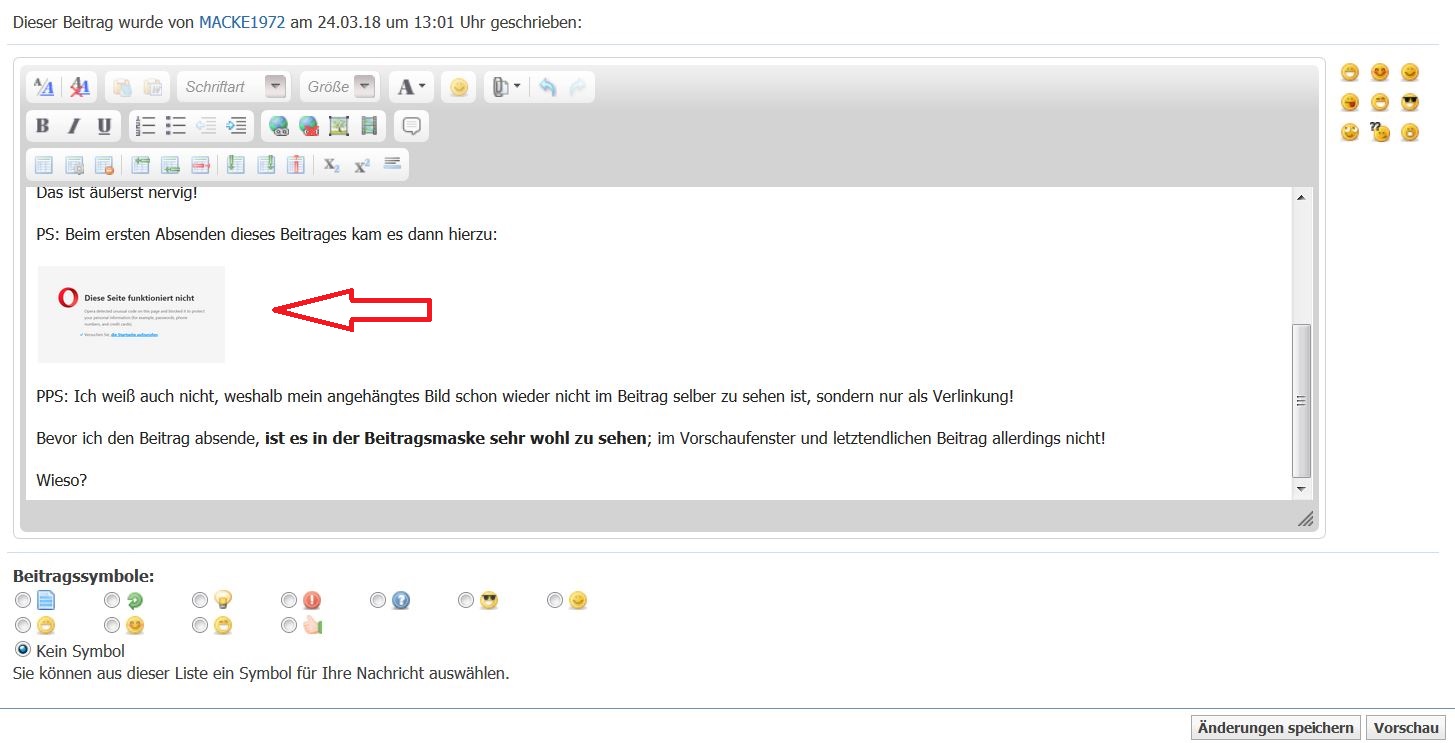This screenshot has height=743, width=1455.
Task: Click the "Änderungen speichern" button
Action: point(1275,728)
